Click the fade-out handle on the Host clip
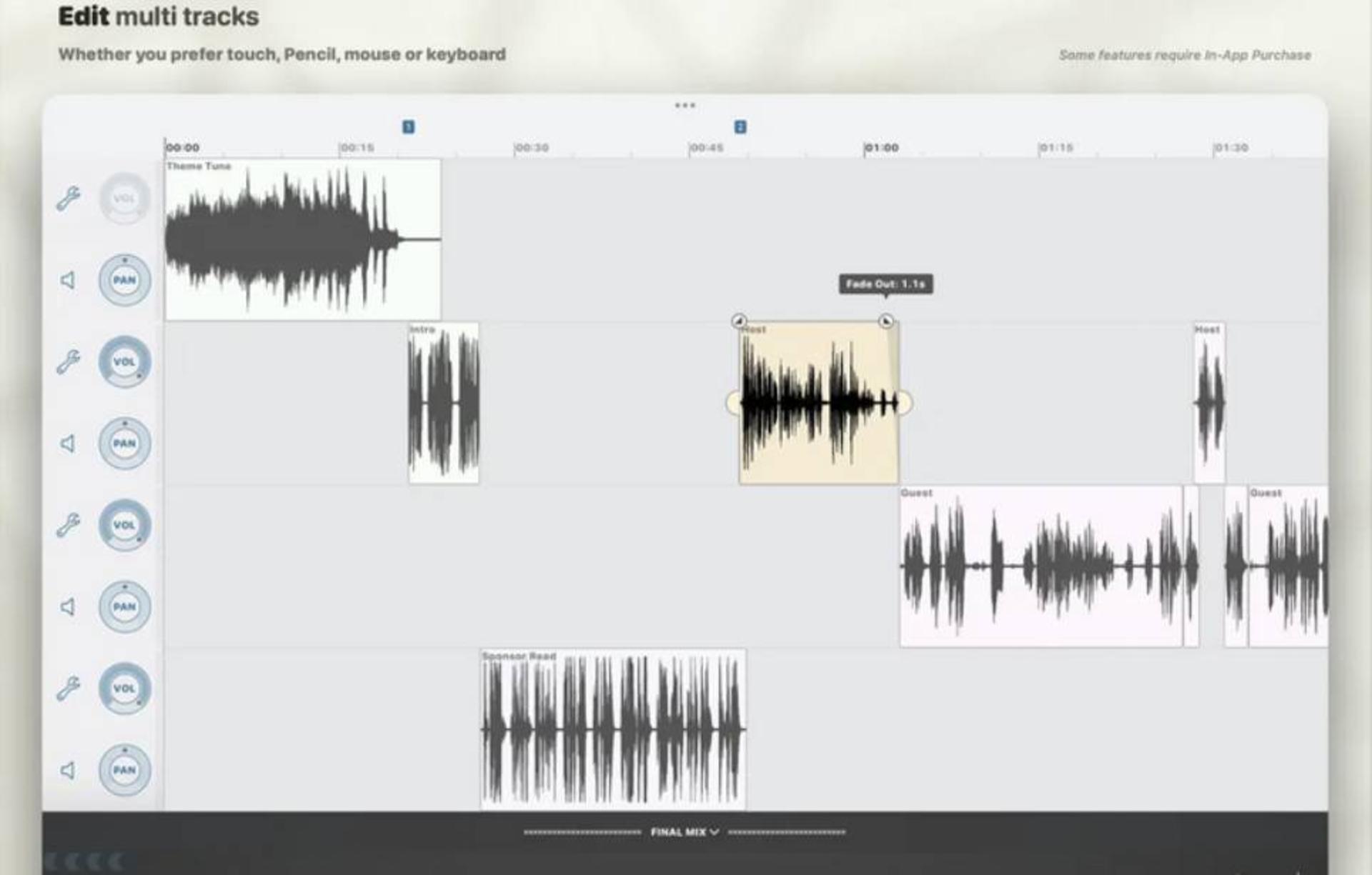 [885, 321]
